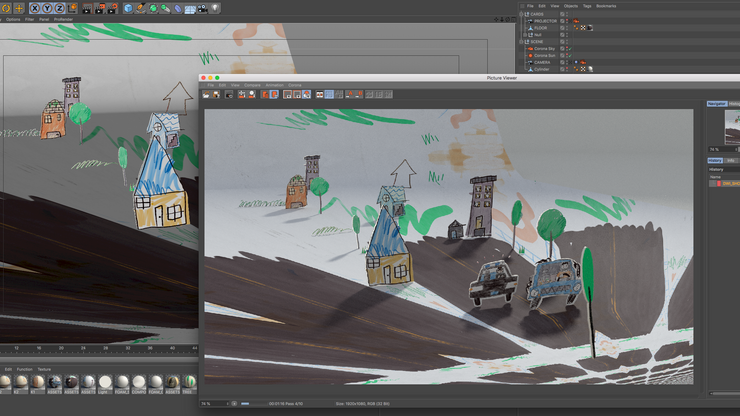Image resolution: width=740 pixels, height=416 pixels.
Task: Select the Light material swatch
Action: point(105,384)
